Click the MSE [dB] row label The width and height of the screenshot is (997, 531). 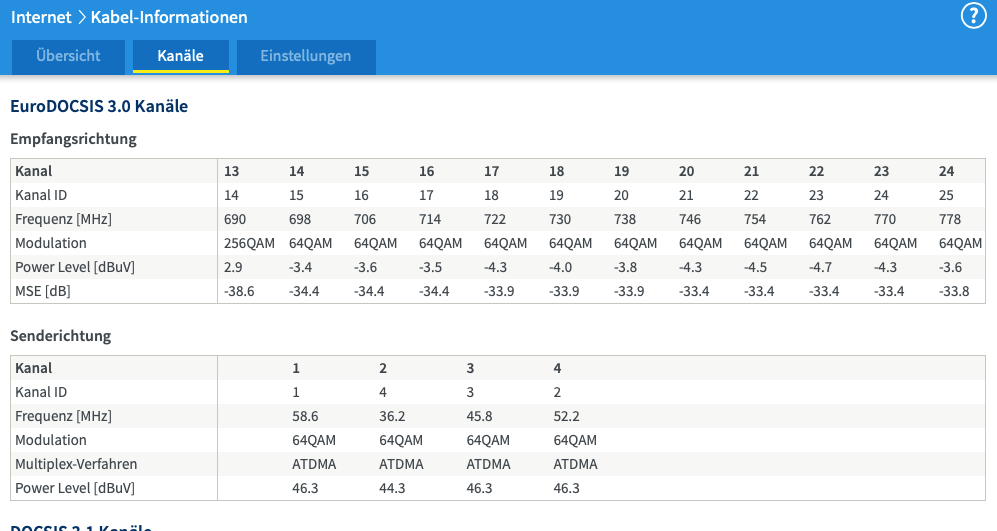(x=43, y=291)
